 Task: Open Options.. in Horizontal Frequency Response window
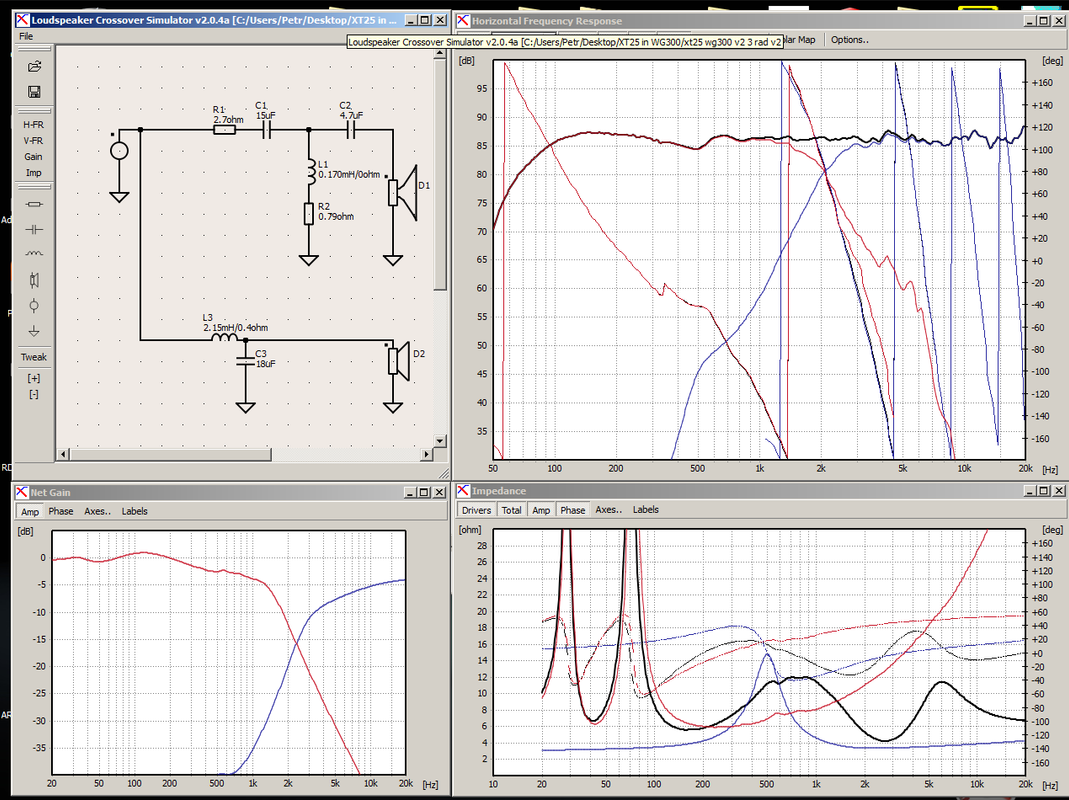849,40
